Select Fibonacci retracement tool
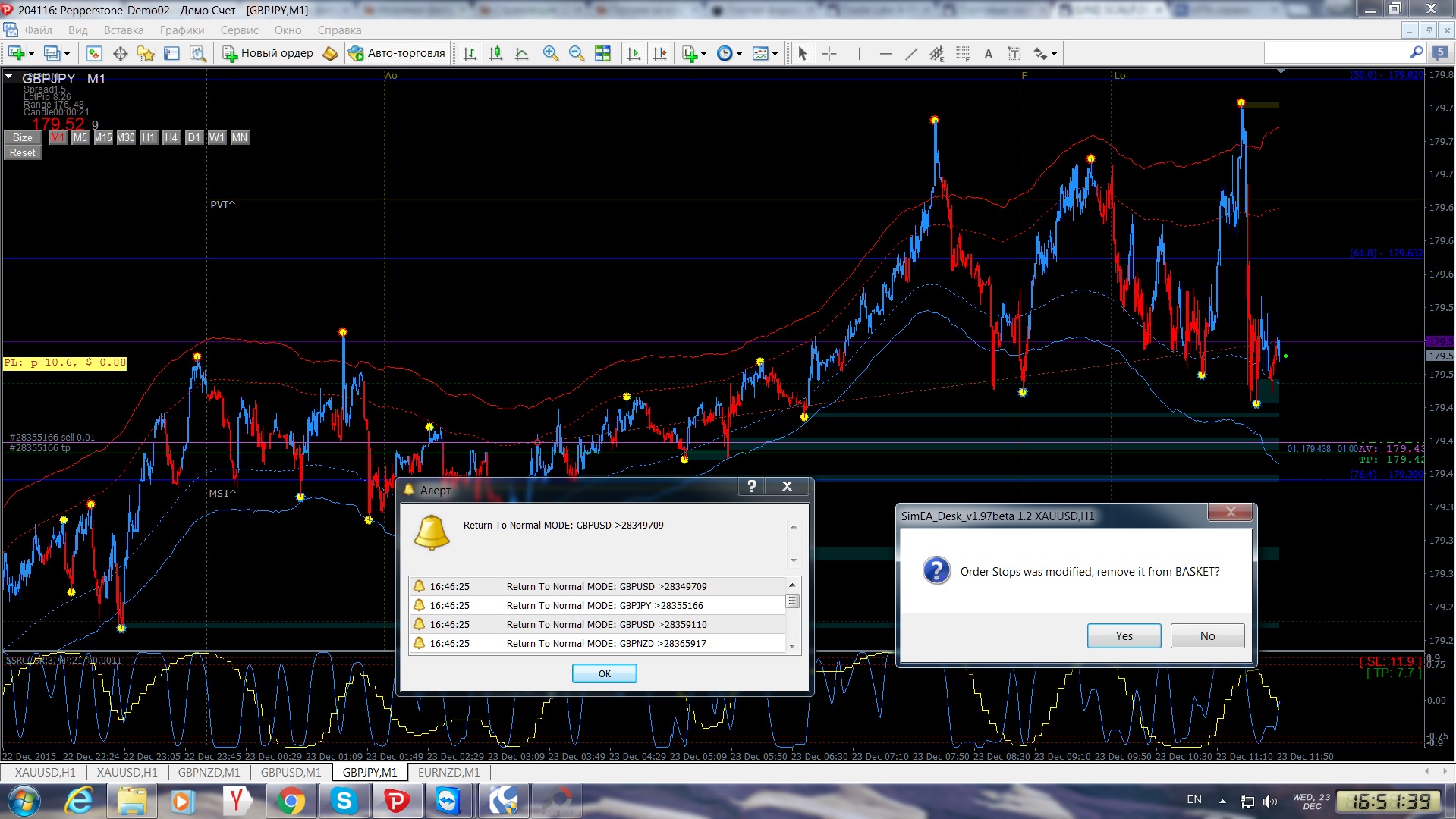Screen dimensions: 1456x819 click(x=963, y=53)
